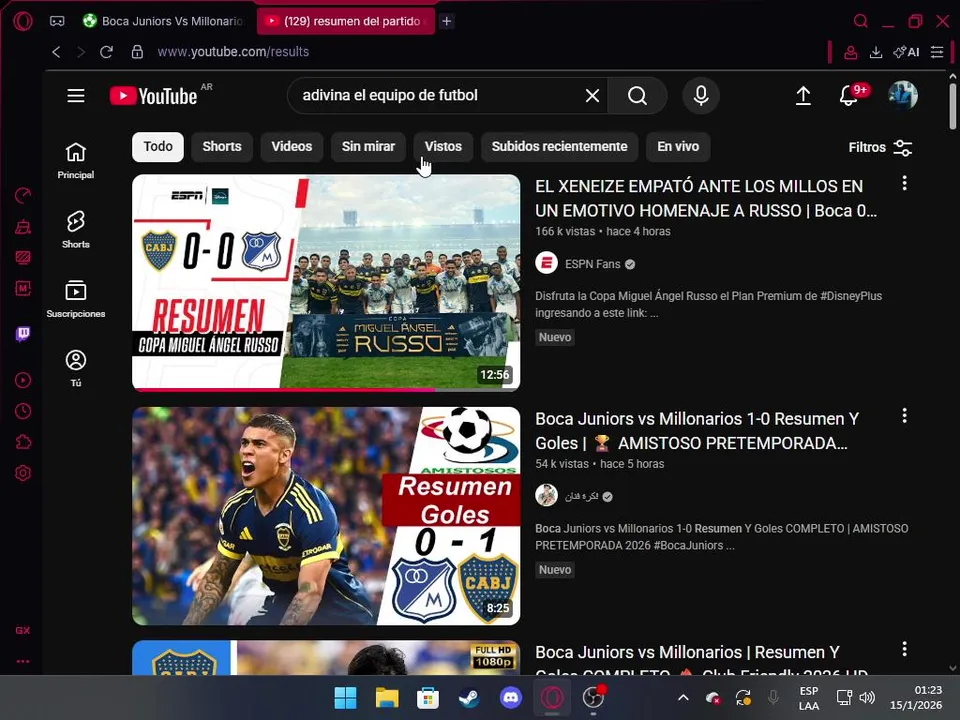Open Twitch in Opera sidebar
960x720 pixels.
[23, 334]
